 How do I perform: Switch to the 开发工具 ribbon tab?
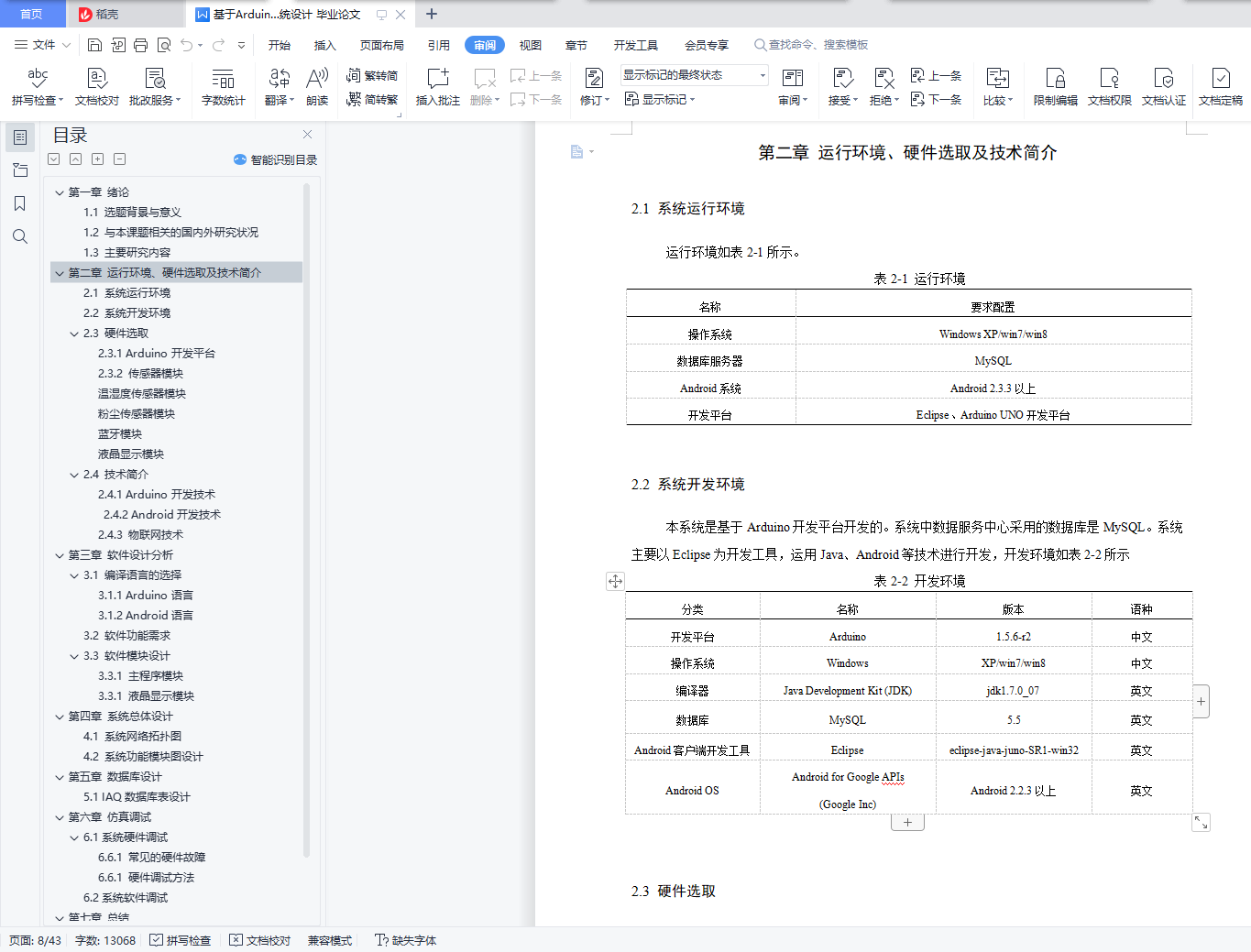tap(636, 45)
